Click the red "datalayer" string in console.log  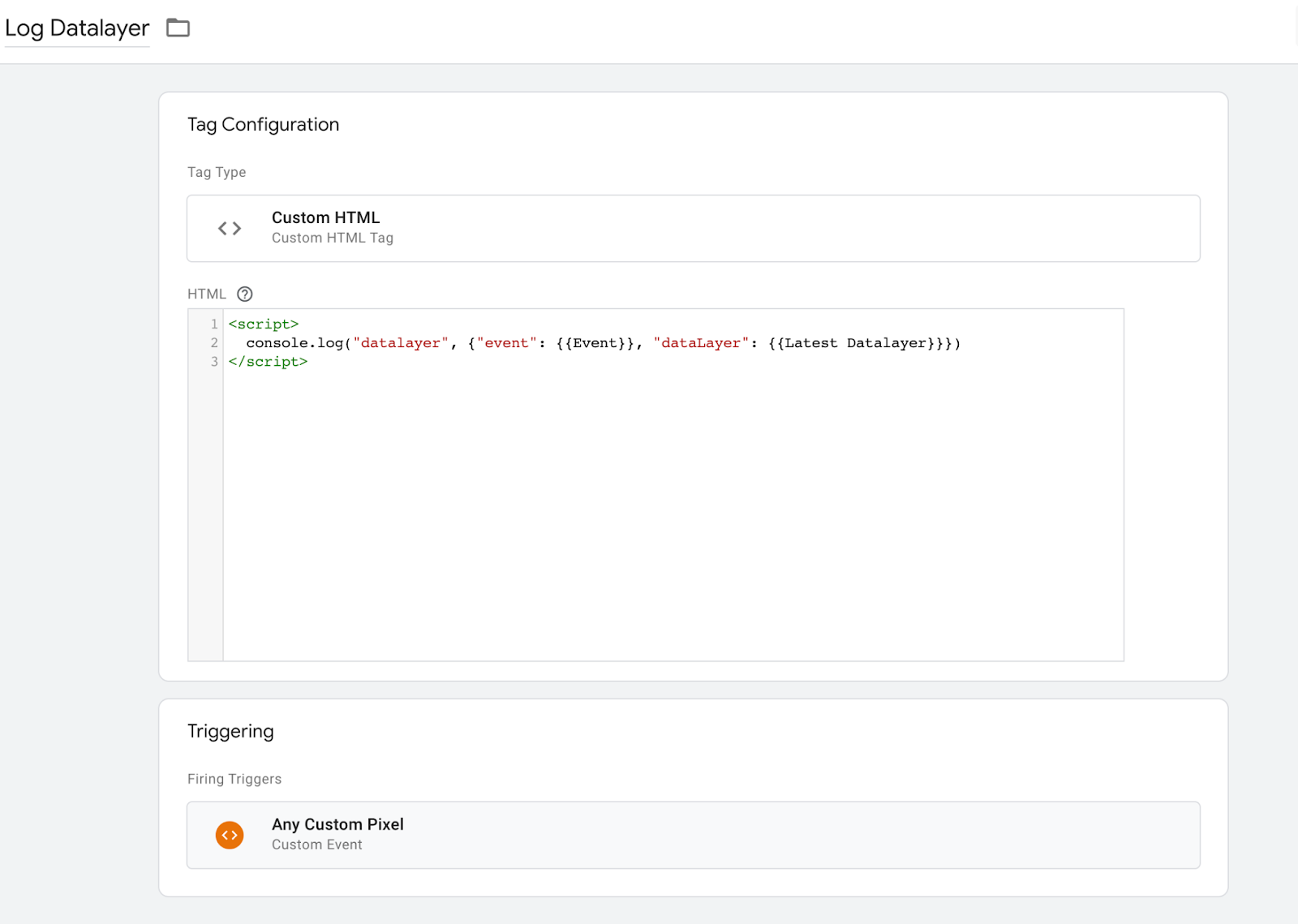tap(401, 343)
